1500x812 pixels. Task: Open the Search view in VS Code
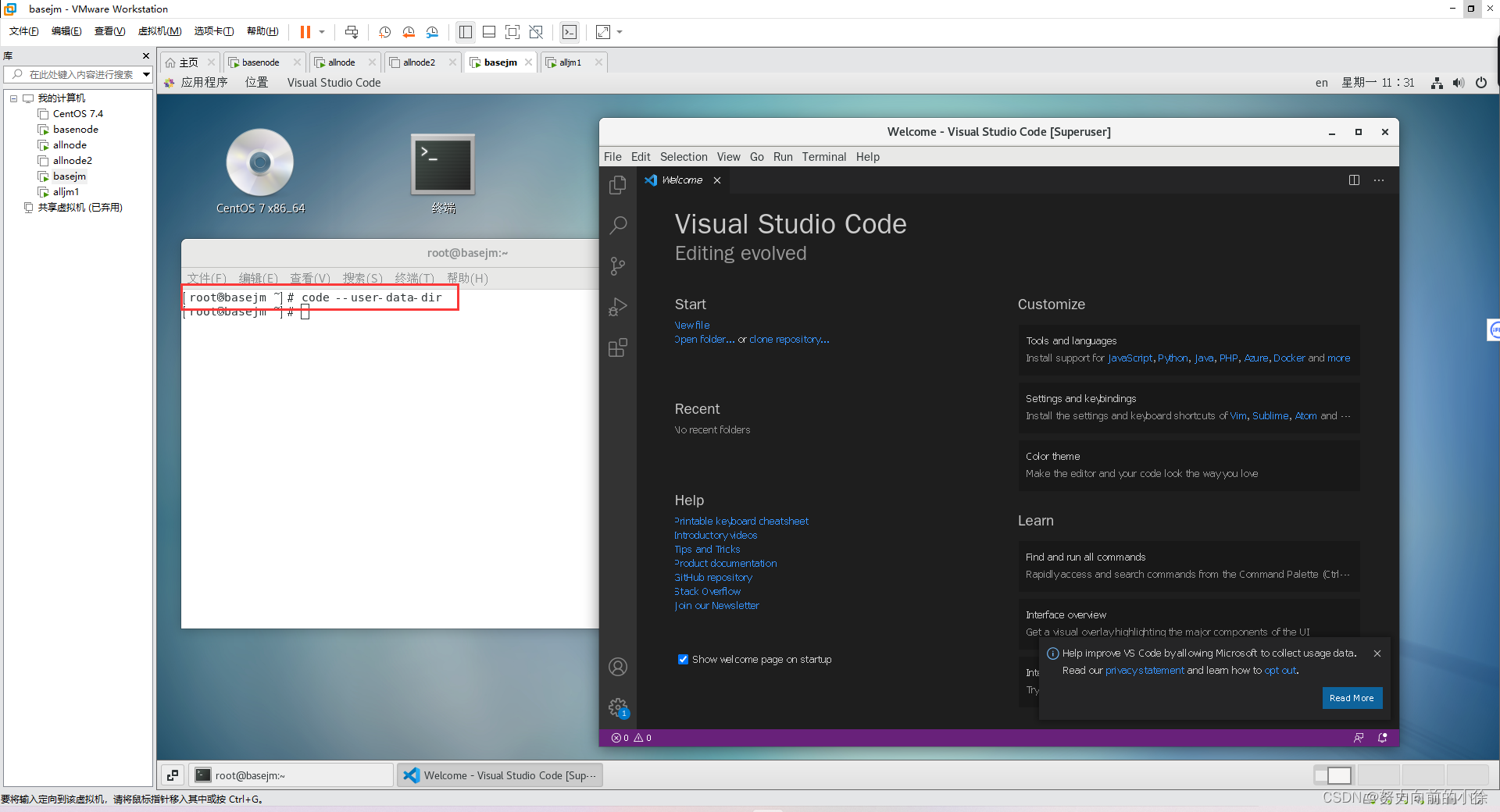click(x=618, y=226)
